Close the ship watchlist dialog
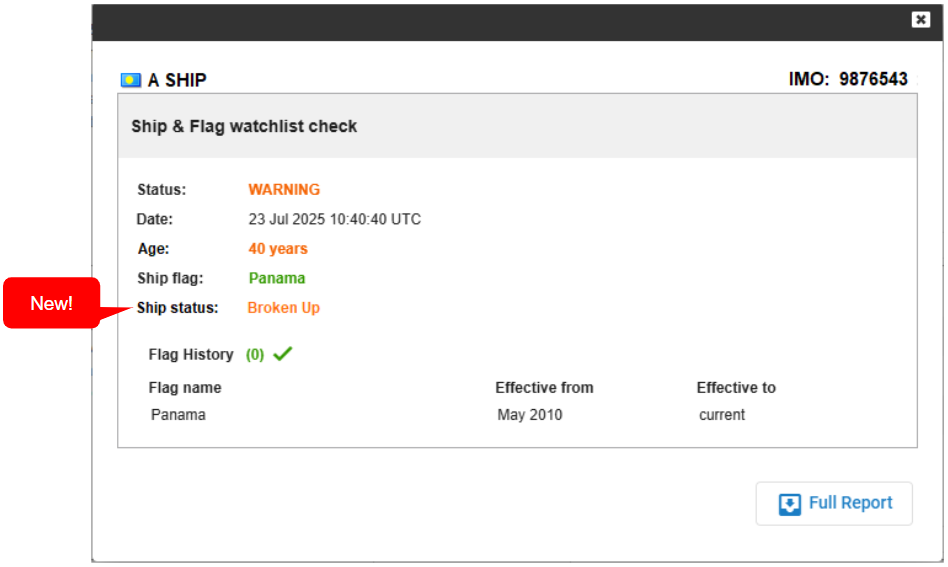The height and width of the screenshot is (567, 948). coord(920,20)
